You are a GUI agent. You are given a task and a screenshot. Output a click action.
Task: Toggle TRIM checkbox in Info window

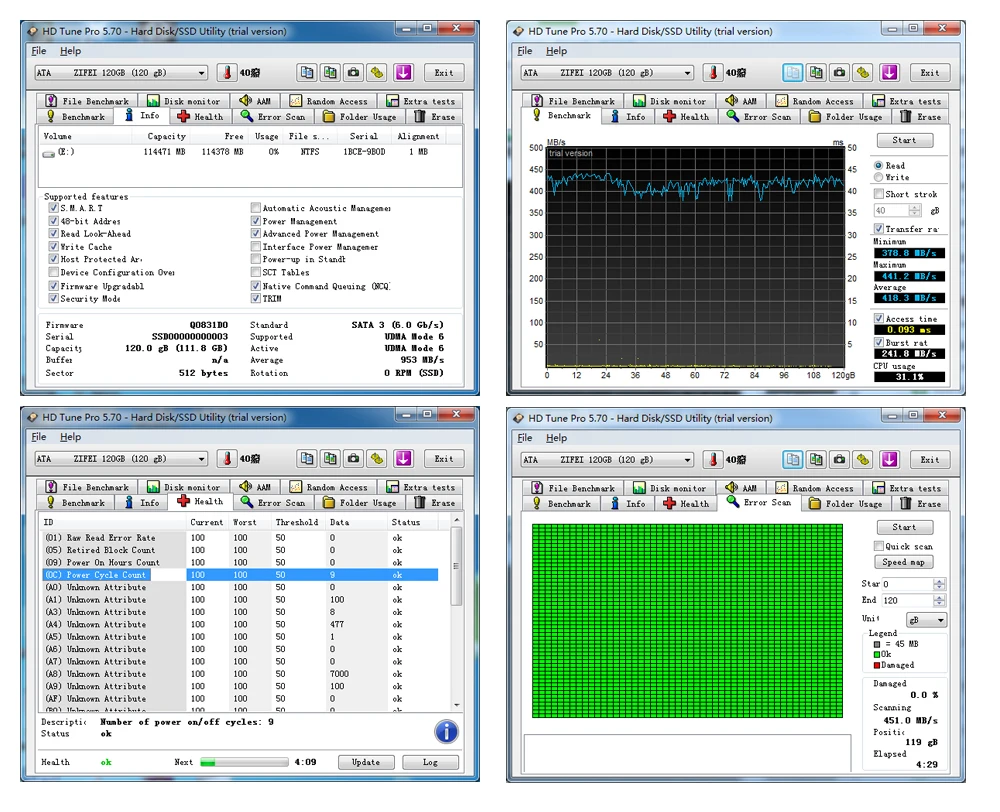coord(256,299)
